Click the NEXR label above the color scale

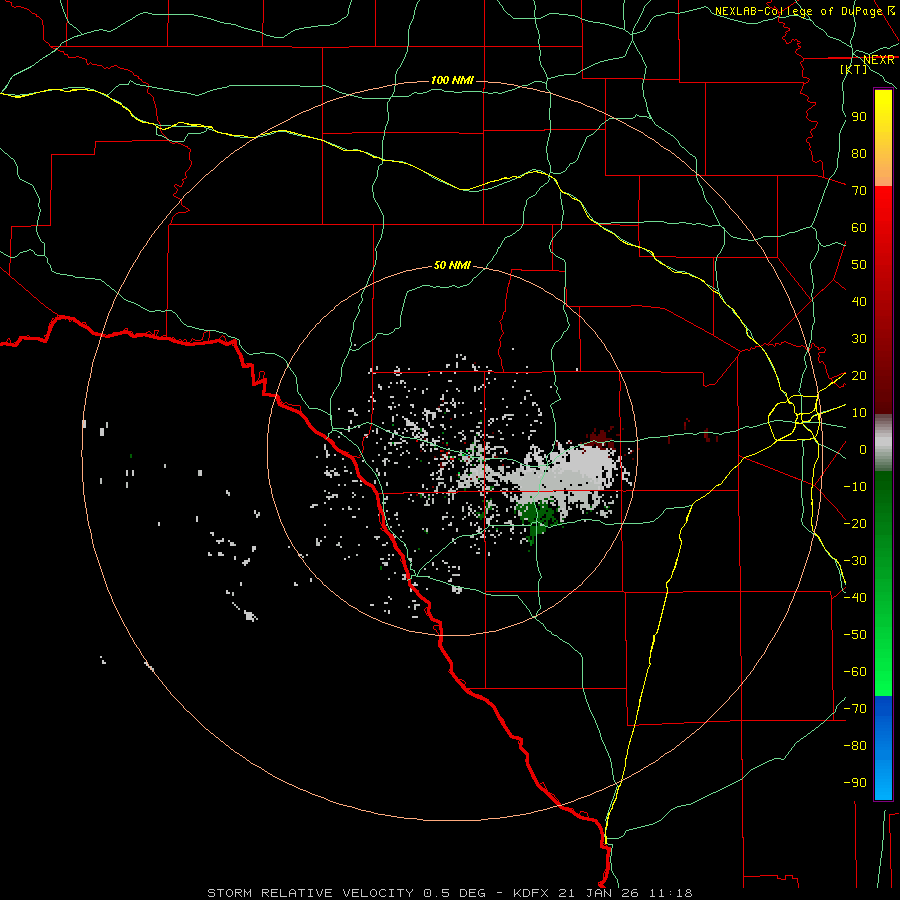(x=879, y=60)
